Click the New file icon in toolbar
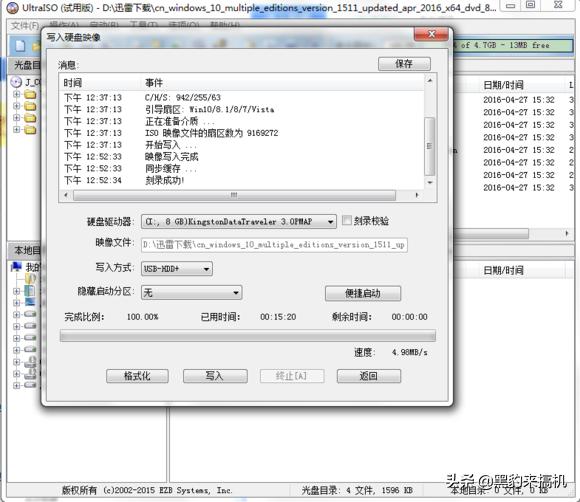Image resolution: width=580 pixels, height=502 pixels. coord(20,46)
